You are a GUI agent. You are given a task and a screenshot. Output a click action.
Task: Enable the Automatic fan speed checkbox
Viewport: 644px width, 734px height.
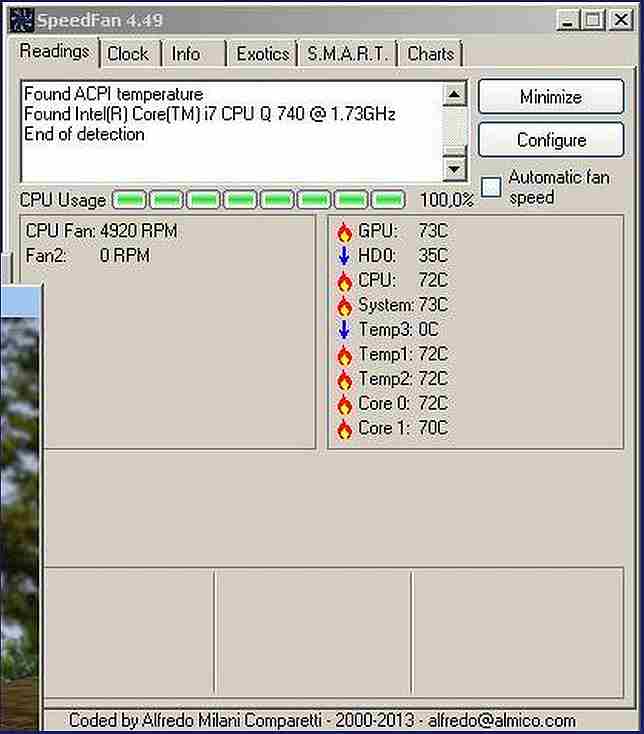491,187
